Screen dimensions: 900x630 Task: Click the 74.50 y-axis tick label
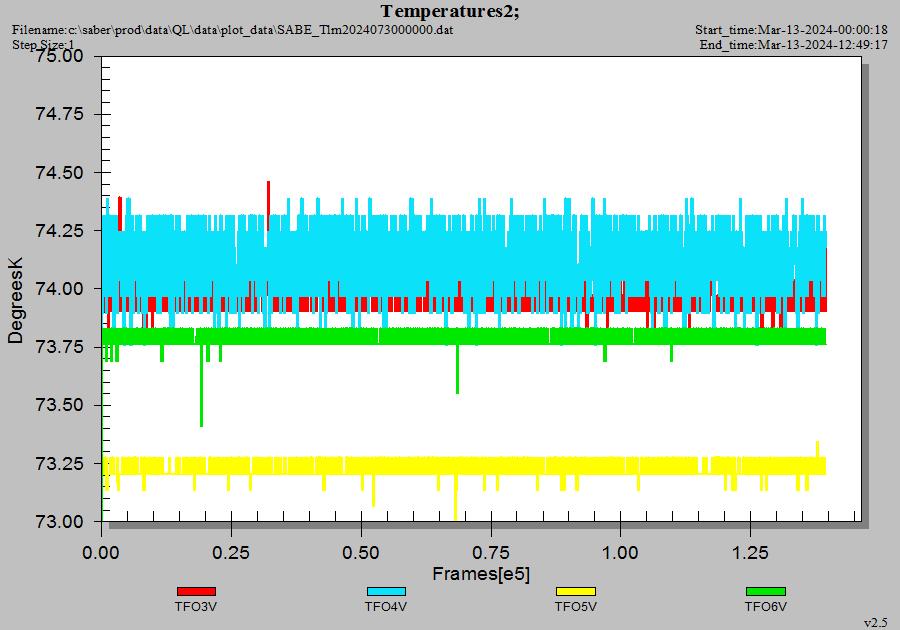click(x=59, y=172)
